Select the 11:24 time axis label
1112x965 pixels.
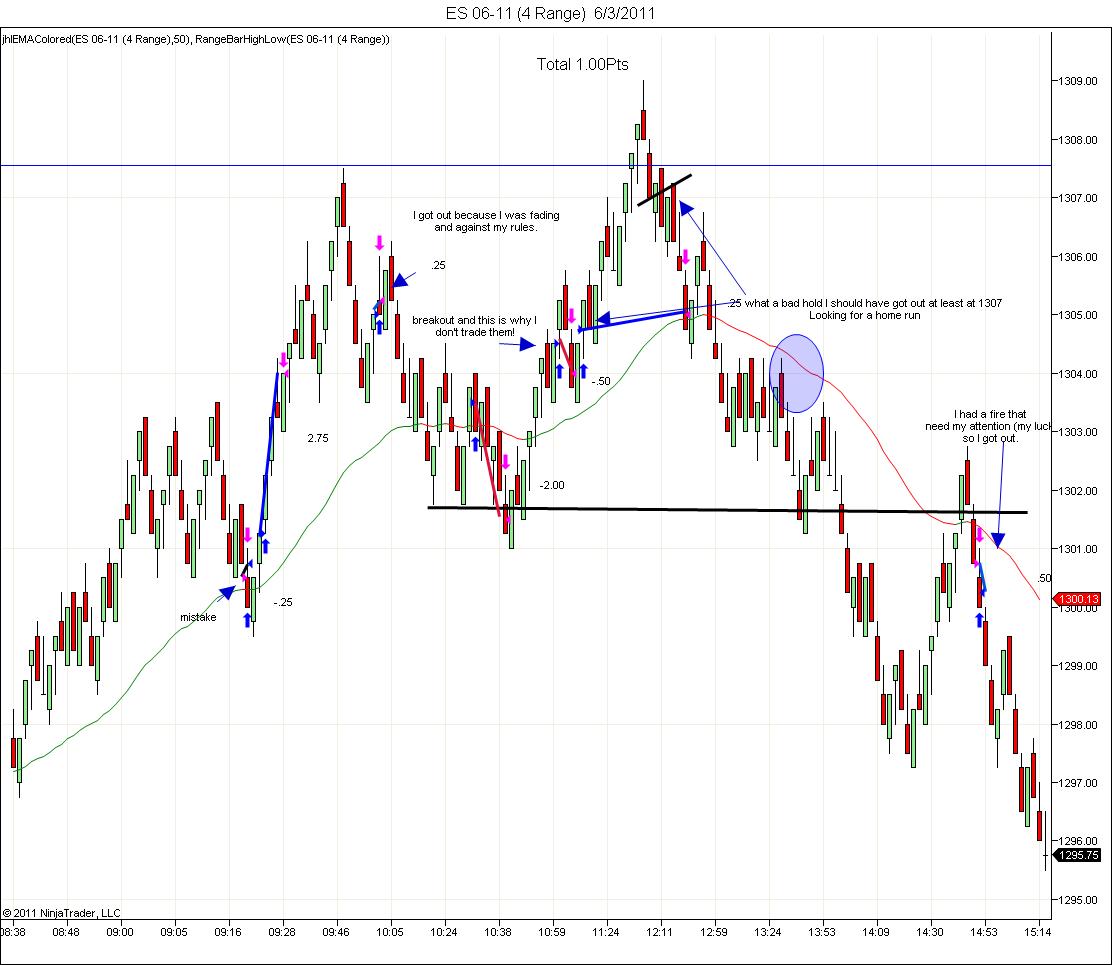click(605, 932)
